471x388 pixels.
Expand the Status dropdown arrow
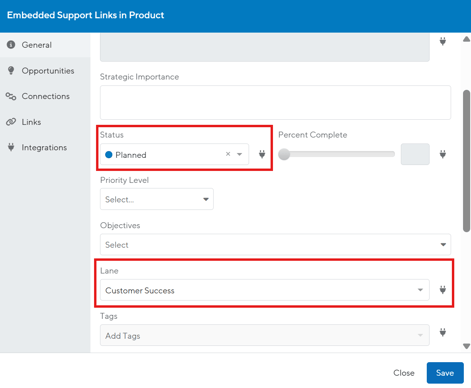239,154
